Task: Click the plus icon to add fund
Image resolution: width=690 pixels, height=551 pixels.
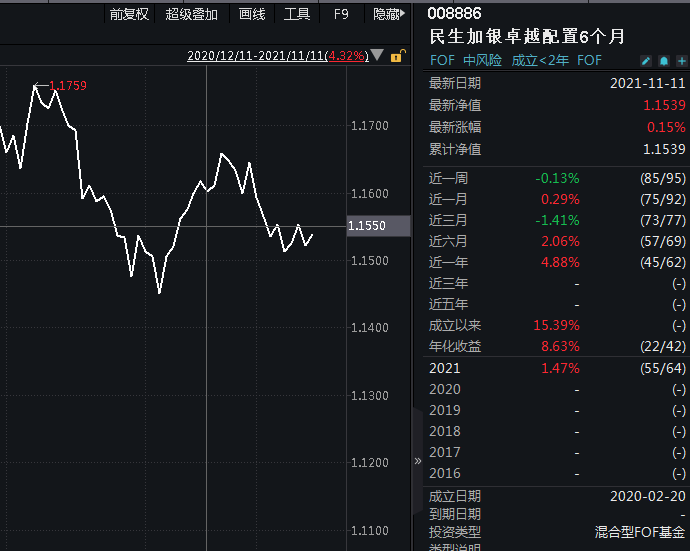Action: coord(681,61)
